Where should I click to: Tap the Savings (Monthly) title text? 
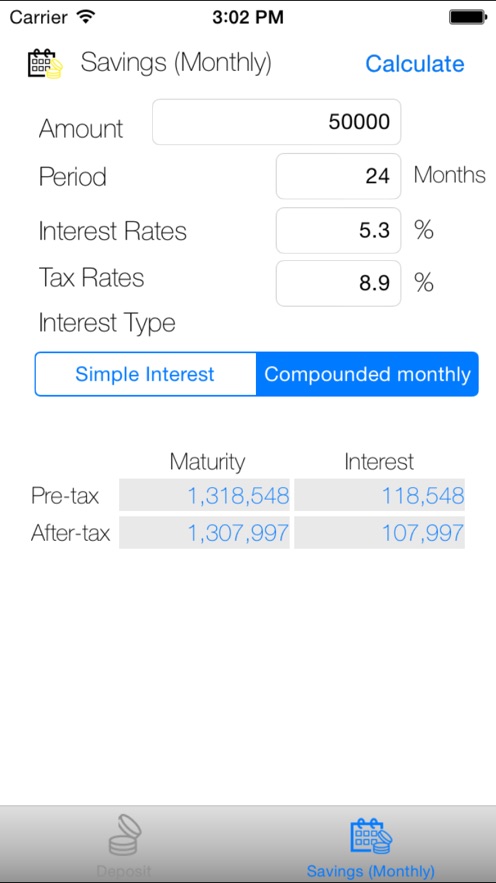pos(176,63)
